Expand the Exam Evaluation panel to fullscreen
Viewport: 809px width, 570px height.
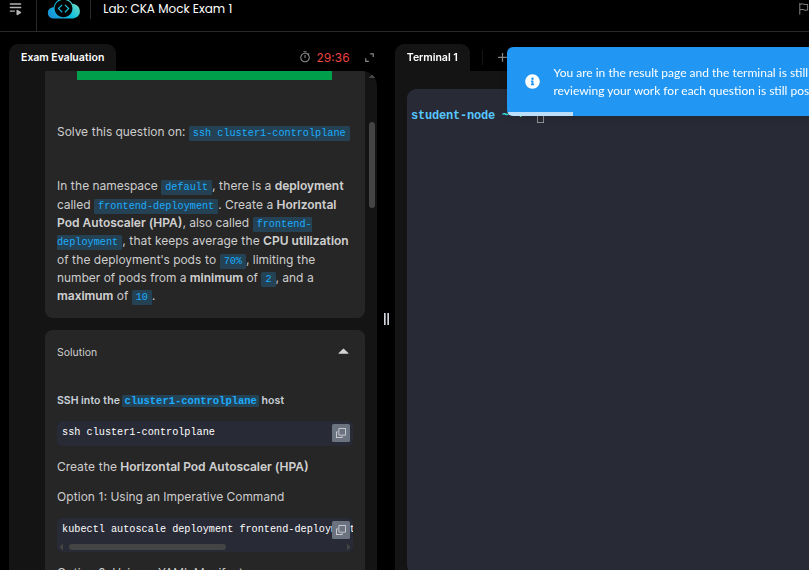click(x=369, y=57)
